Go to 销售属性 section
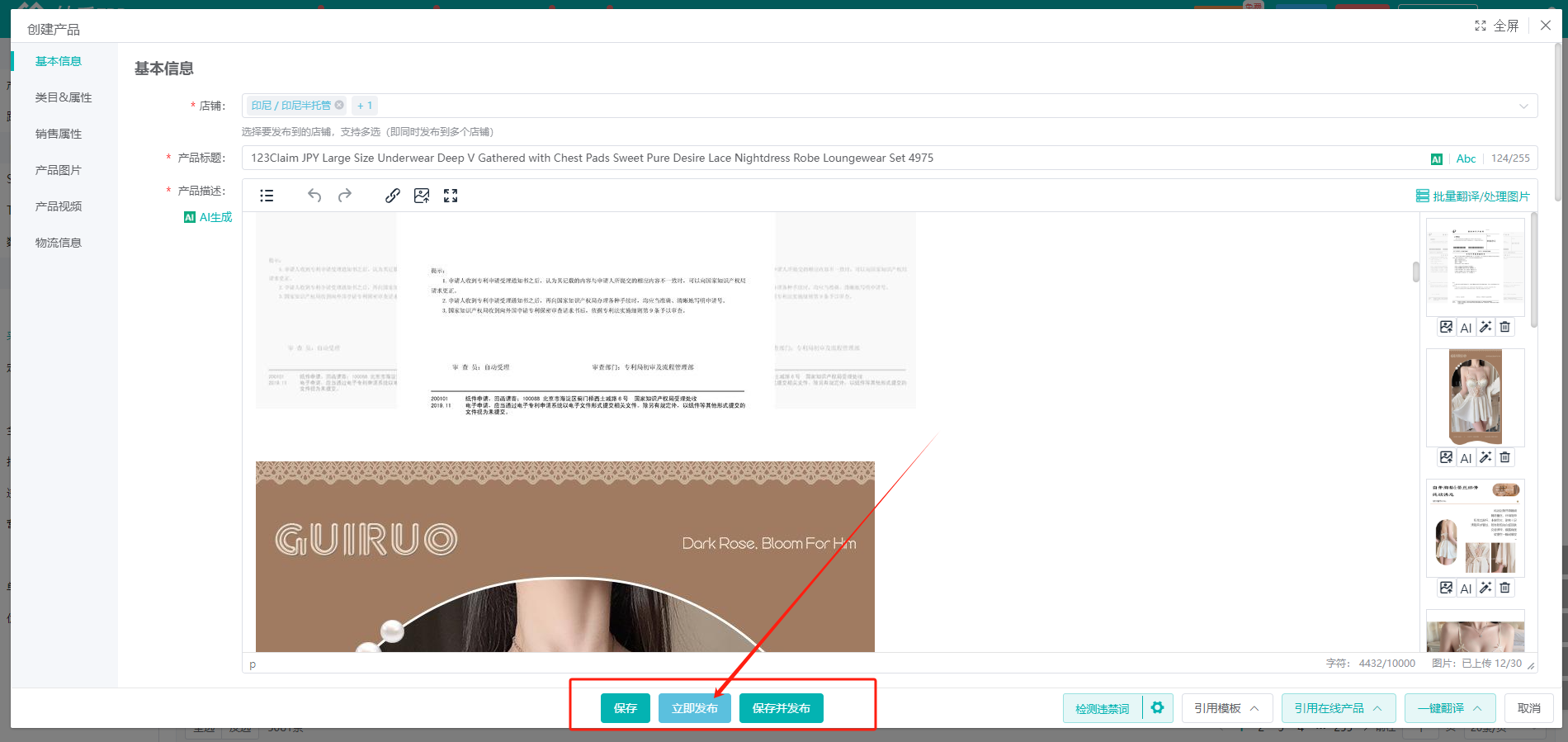The image size is (1568, 742). coord(59,134)
